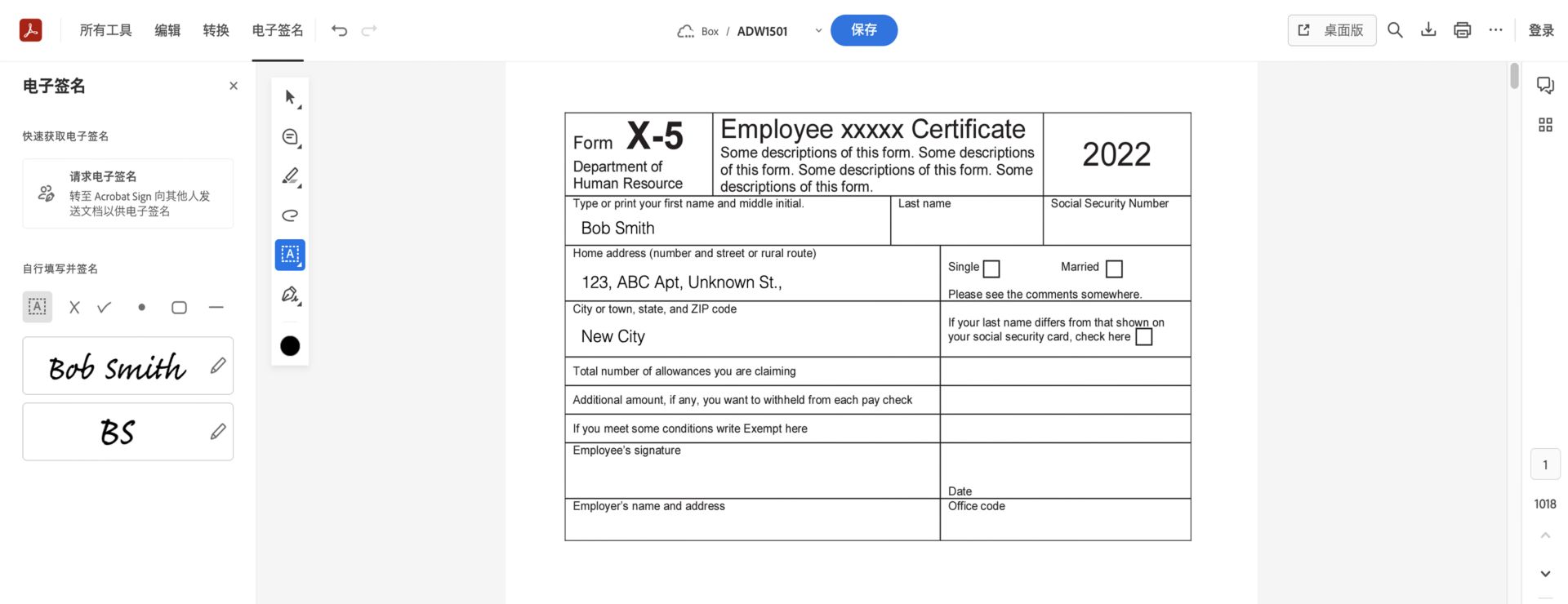Choose the X cross mark tool

click(x=74, y=308)
